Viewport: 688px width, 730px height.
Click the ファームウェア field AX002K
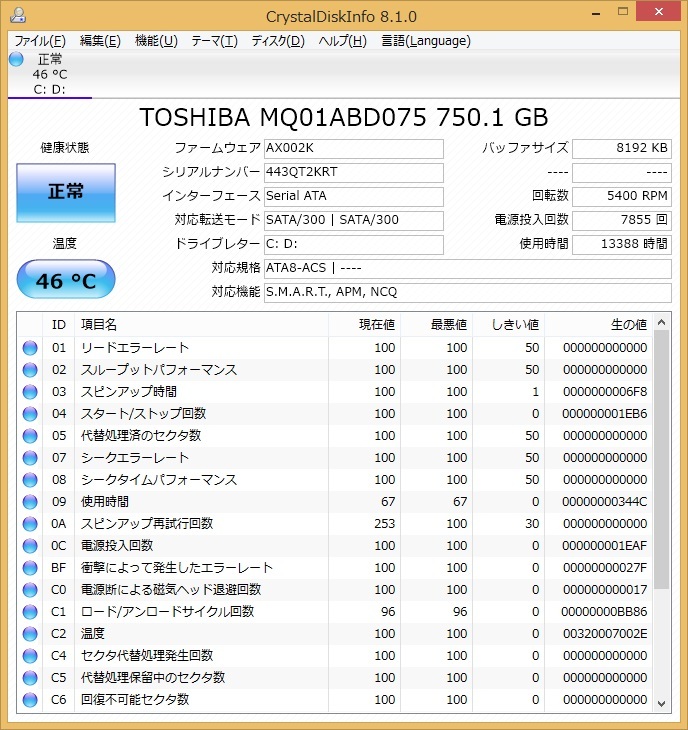(x=354, y=149)
